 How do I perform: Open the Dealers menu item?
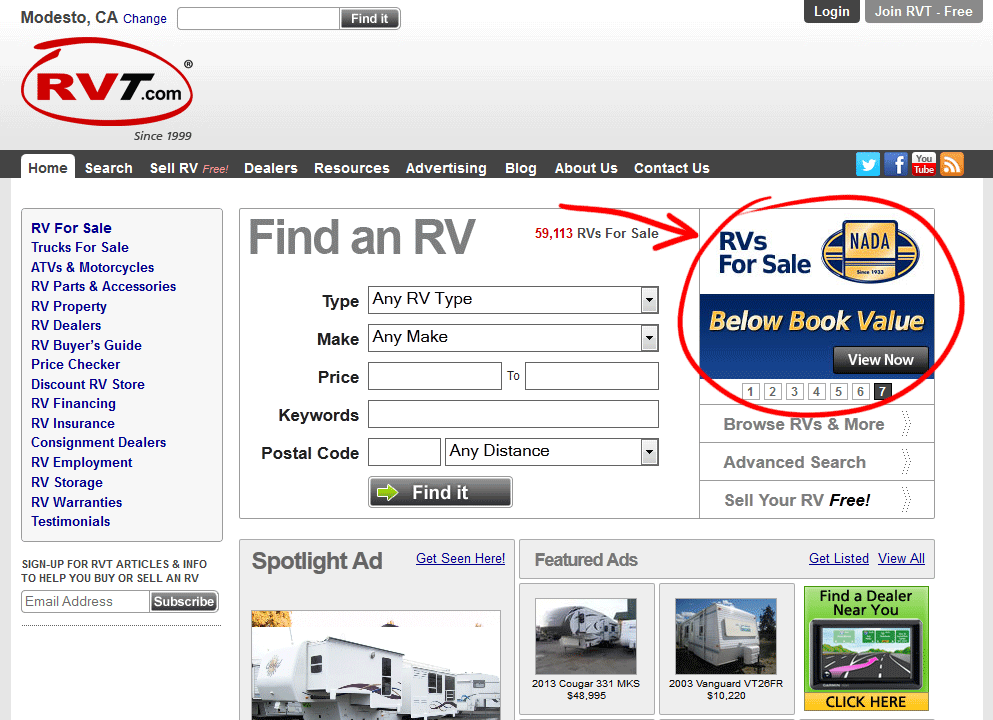click(270, 168)
